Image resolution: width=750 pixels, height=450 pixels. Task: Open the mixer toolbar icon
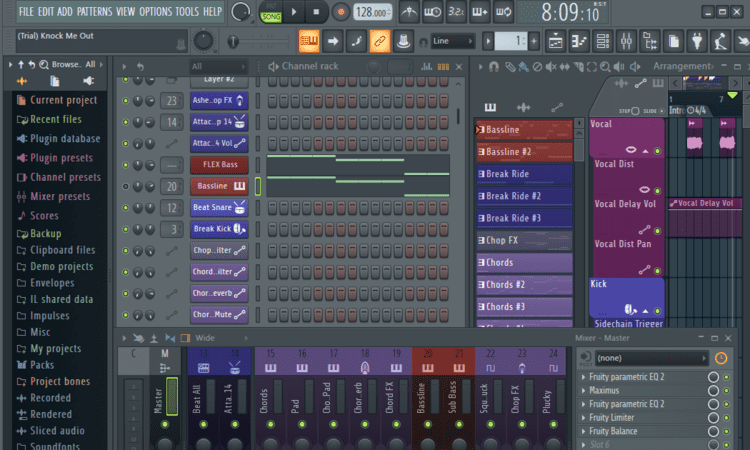pos(626,42)
